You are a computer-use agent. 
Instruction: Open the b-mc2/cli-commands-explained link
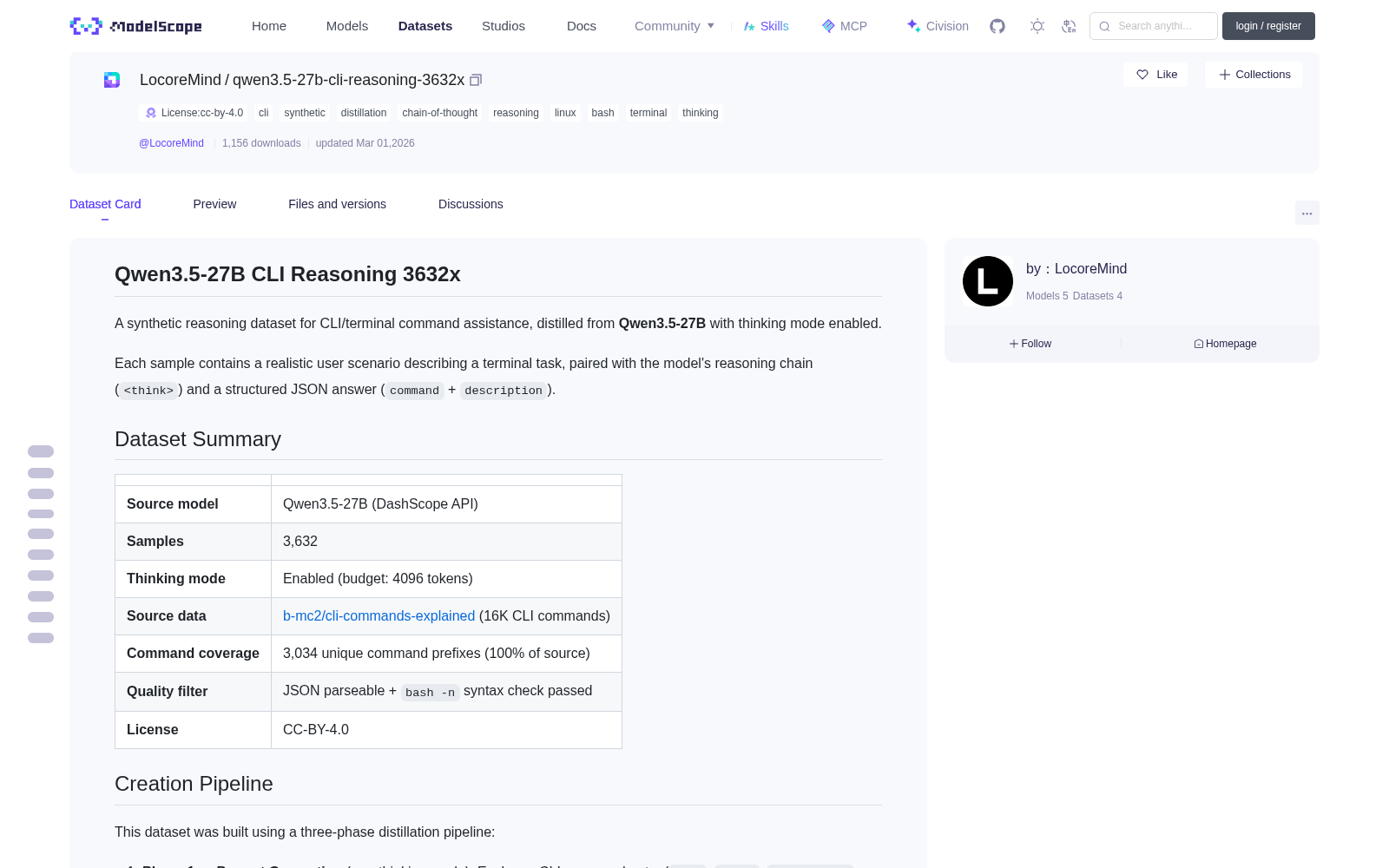point(379,615)
